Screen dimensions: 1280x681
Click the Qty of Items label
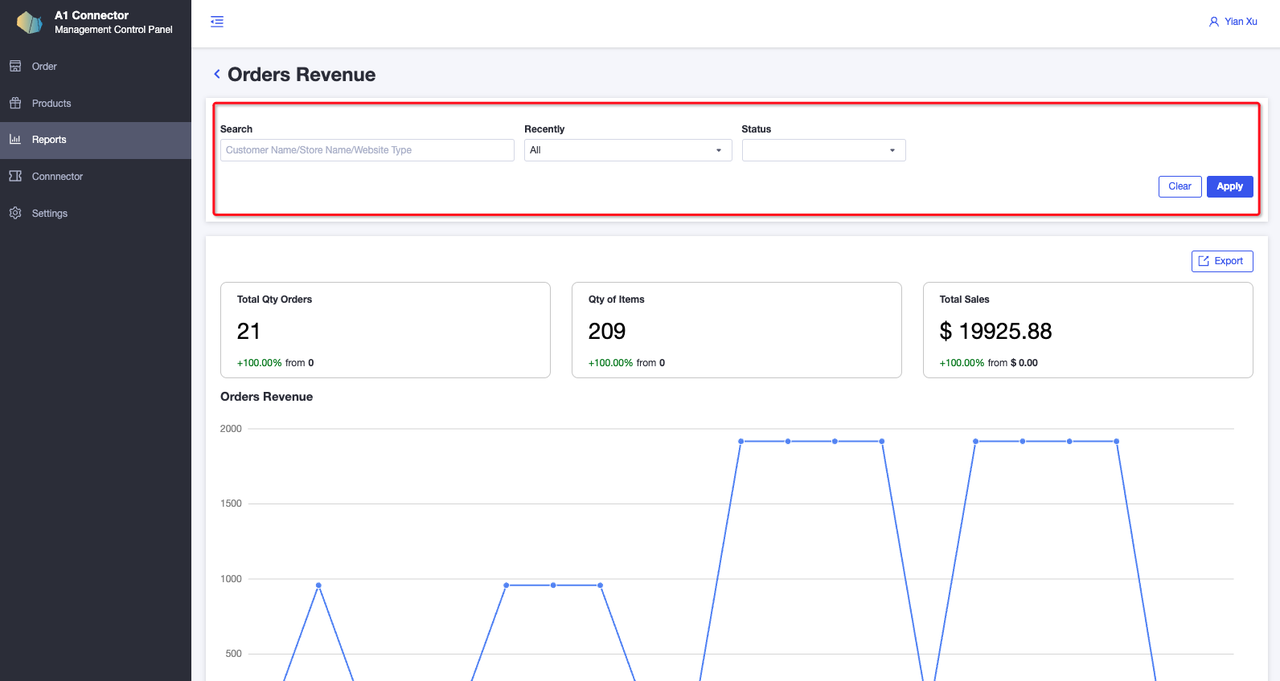[x=616, y=299]
